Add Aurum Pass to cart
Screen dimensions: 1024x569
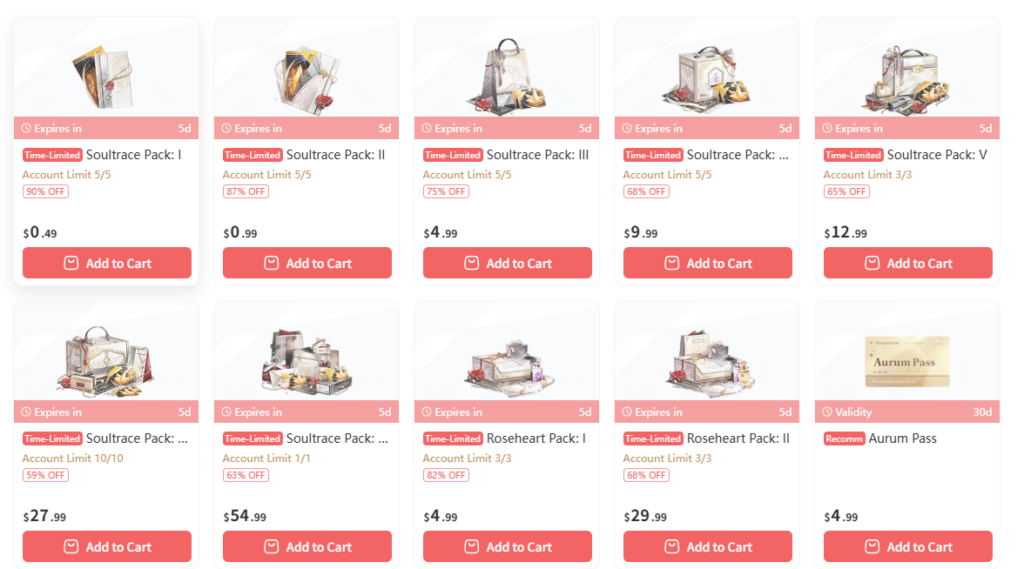point(908,547)
